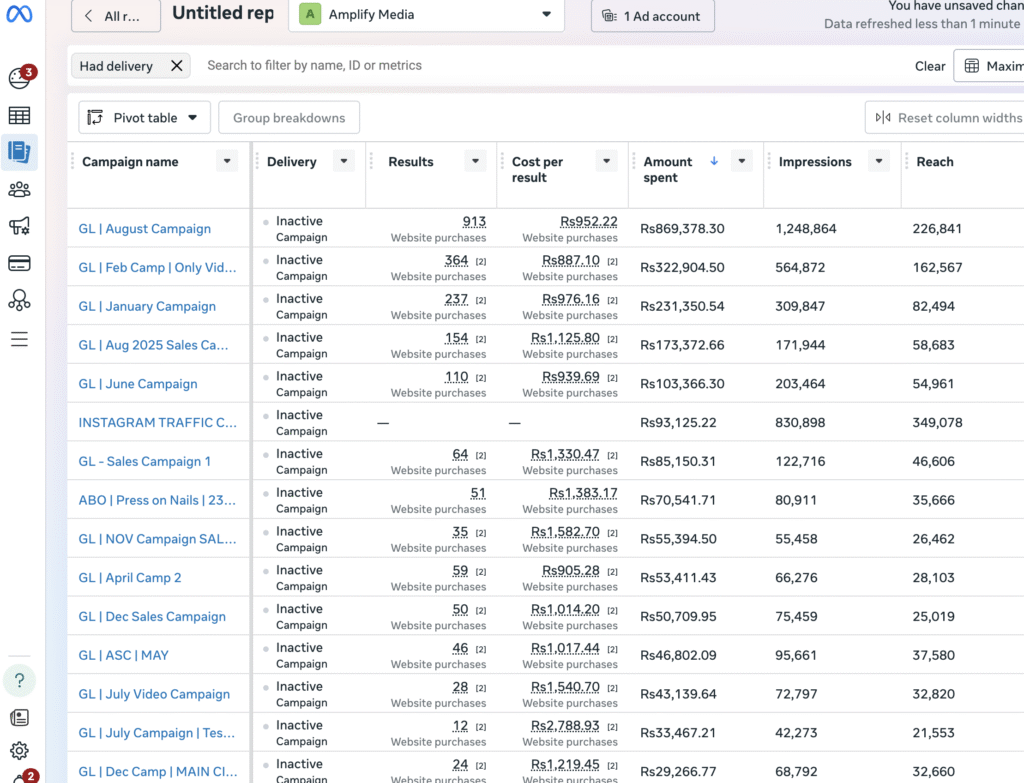The height and width of the screenshot is (783, 1024).
Task: Open the megaphone advertising settings icon
Action: [x=19, y=227]
